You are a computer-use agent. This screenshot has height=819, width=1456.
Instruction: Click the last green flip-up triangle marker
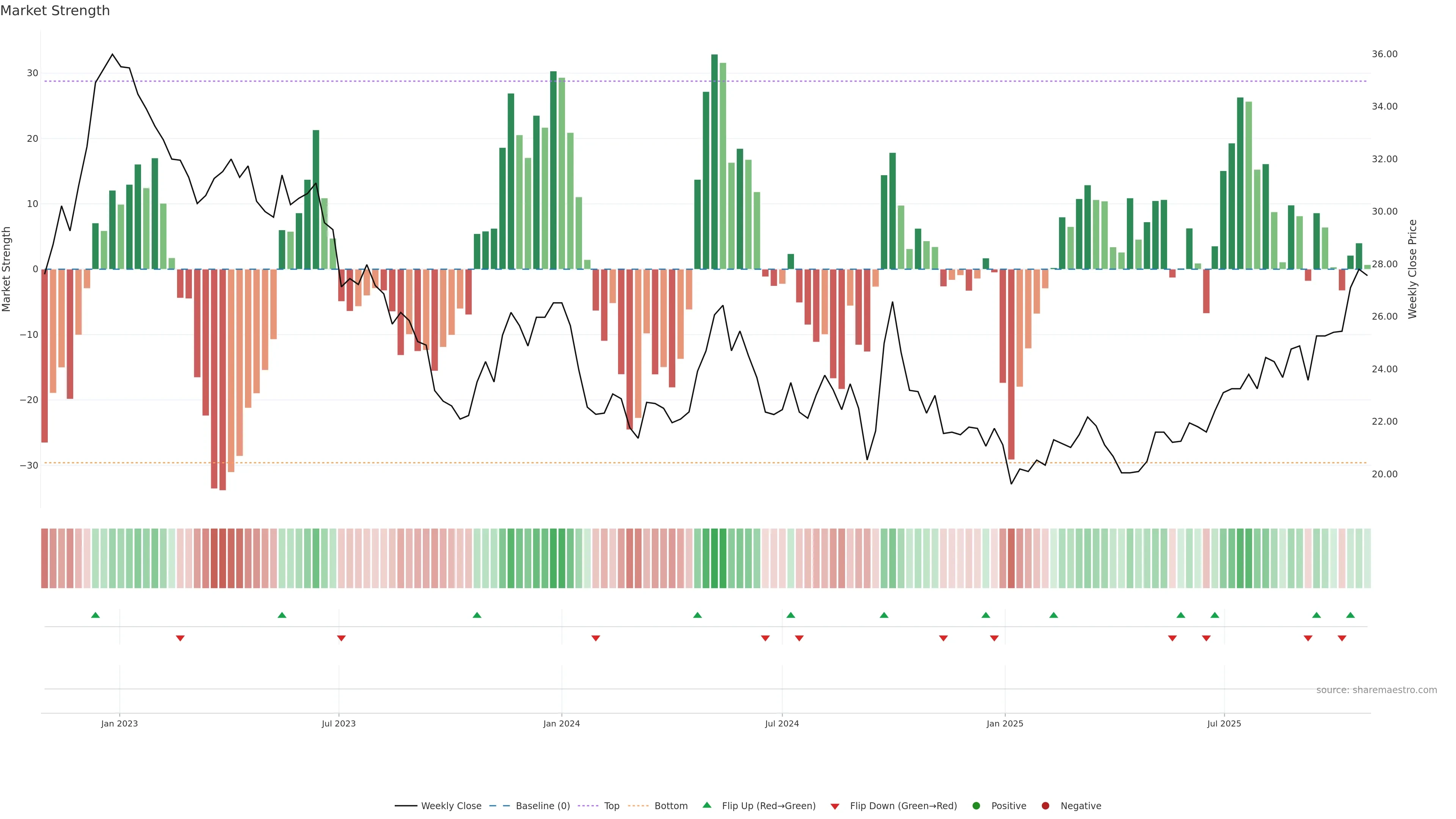[x=1350, y=615]
